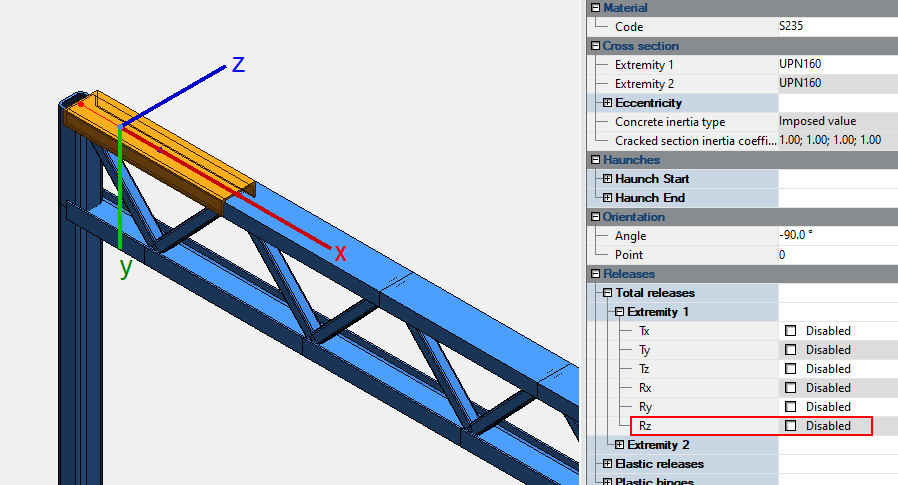Viewport: 898px width, 485px height.
Task: Expand the Haunch End node
Action: click(607, 198)
